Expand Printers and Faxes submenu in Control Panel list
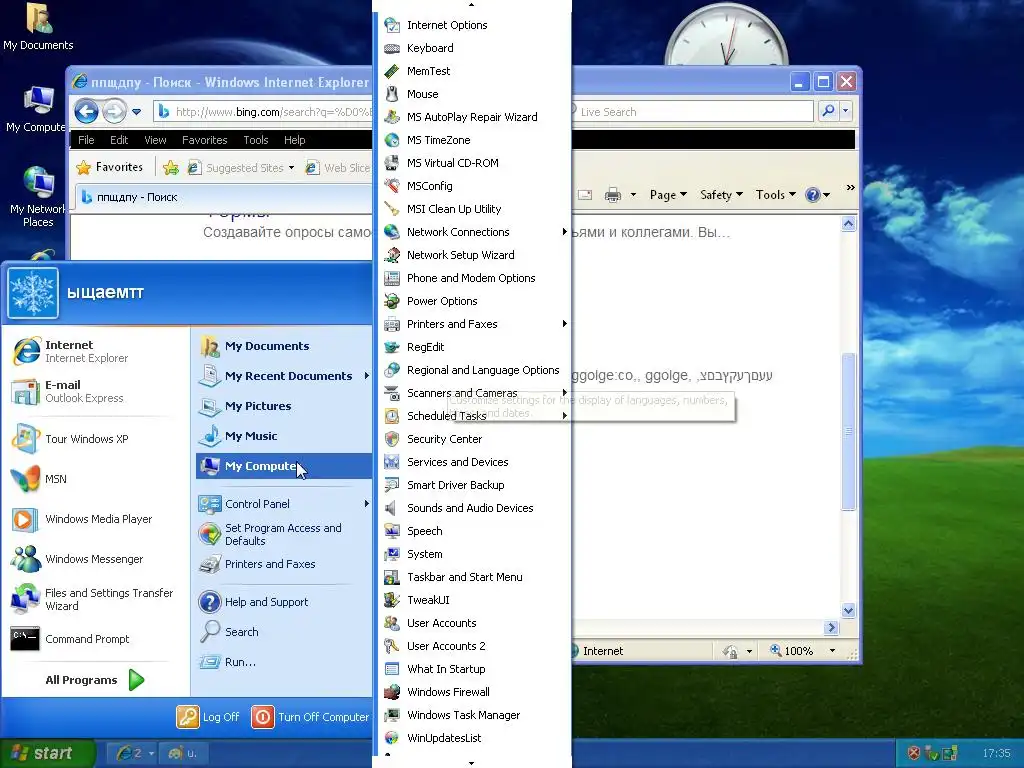The width and height of the screenshot is (1024, 768). coord(472,324)
